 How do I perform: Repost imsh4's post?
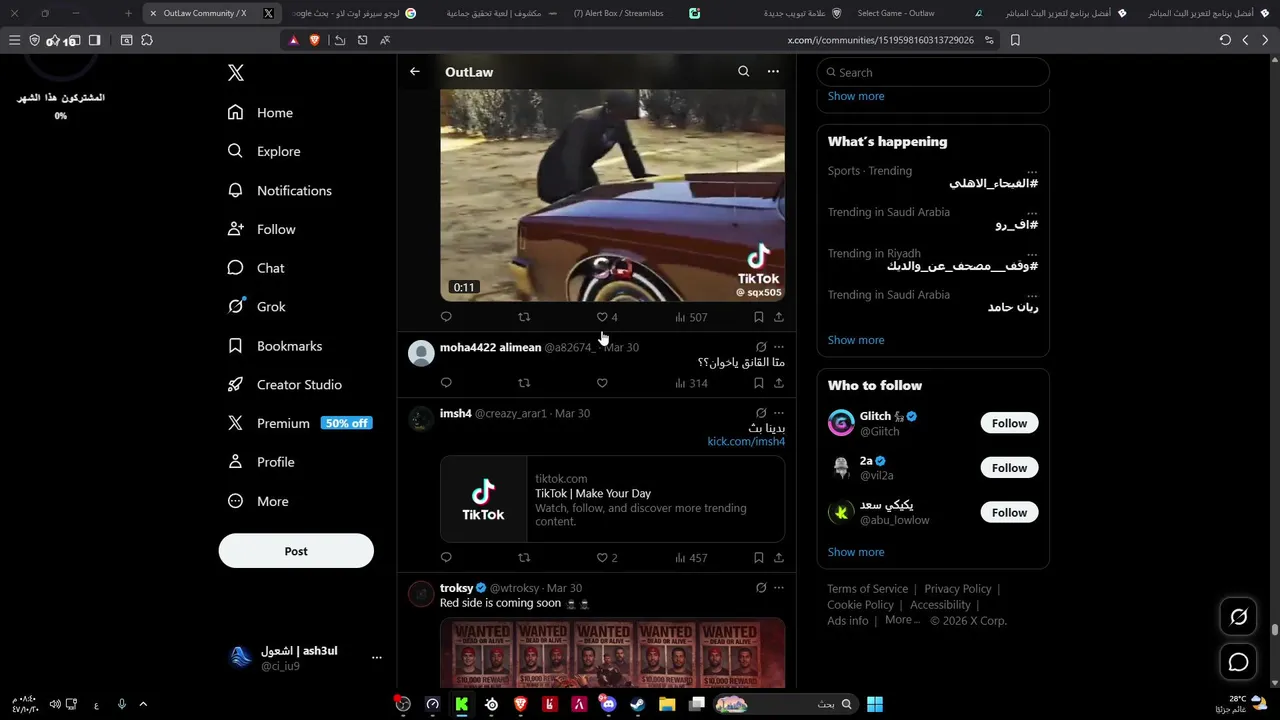click(524, 558)
